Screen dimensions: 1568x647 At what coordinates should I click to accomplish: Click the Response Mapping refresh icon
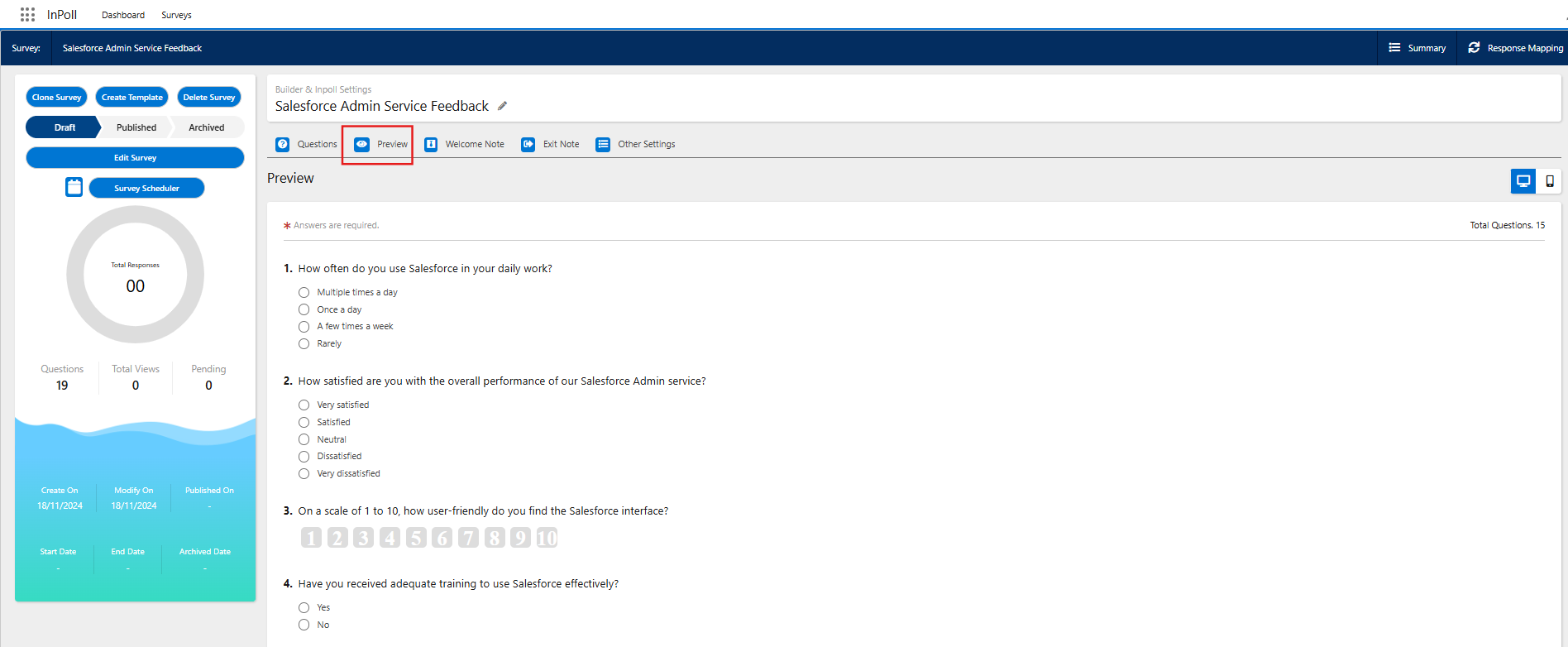click(x=1474, y=48)
